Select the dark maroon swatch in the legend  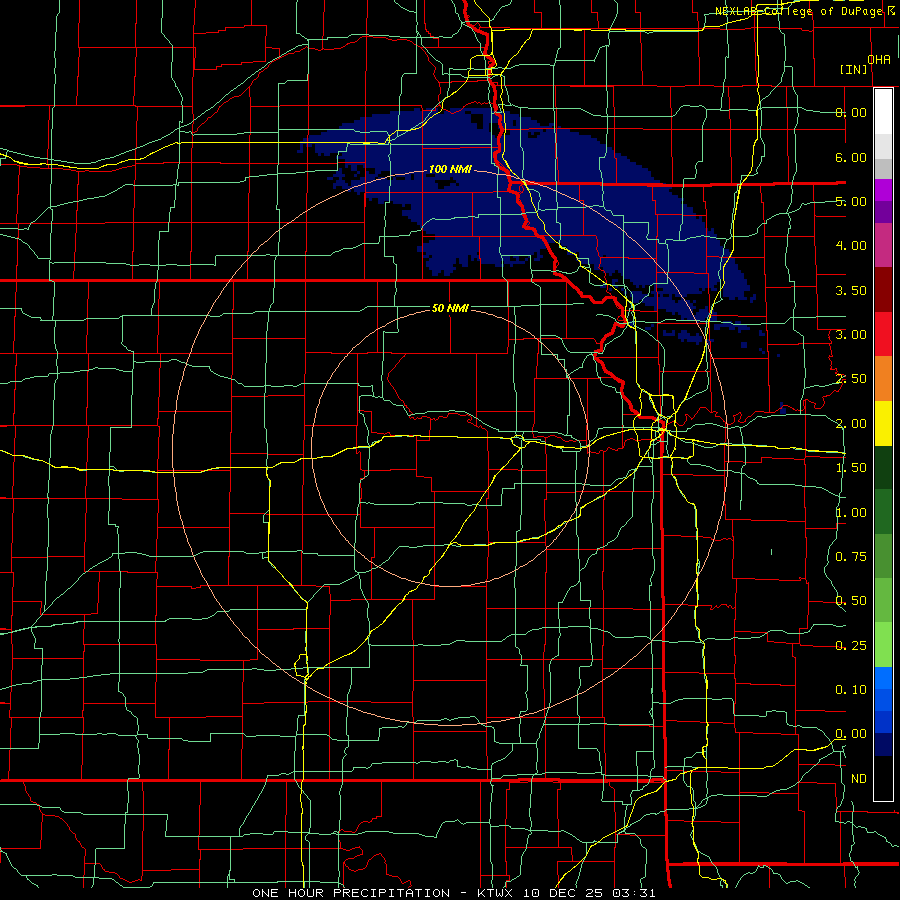click(x=883, y=290)
